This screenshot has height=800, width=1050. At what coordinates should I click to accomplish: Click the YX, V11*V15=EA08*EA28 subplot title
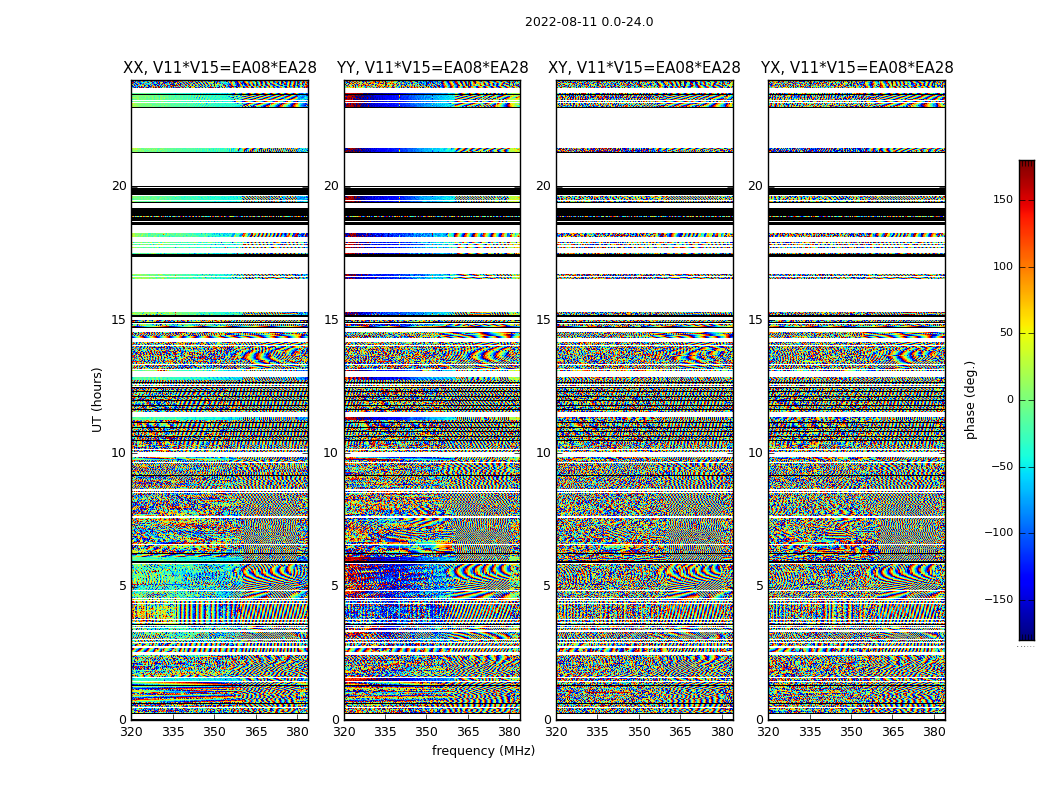(856, 68)
